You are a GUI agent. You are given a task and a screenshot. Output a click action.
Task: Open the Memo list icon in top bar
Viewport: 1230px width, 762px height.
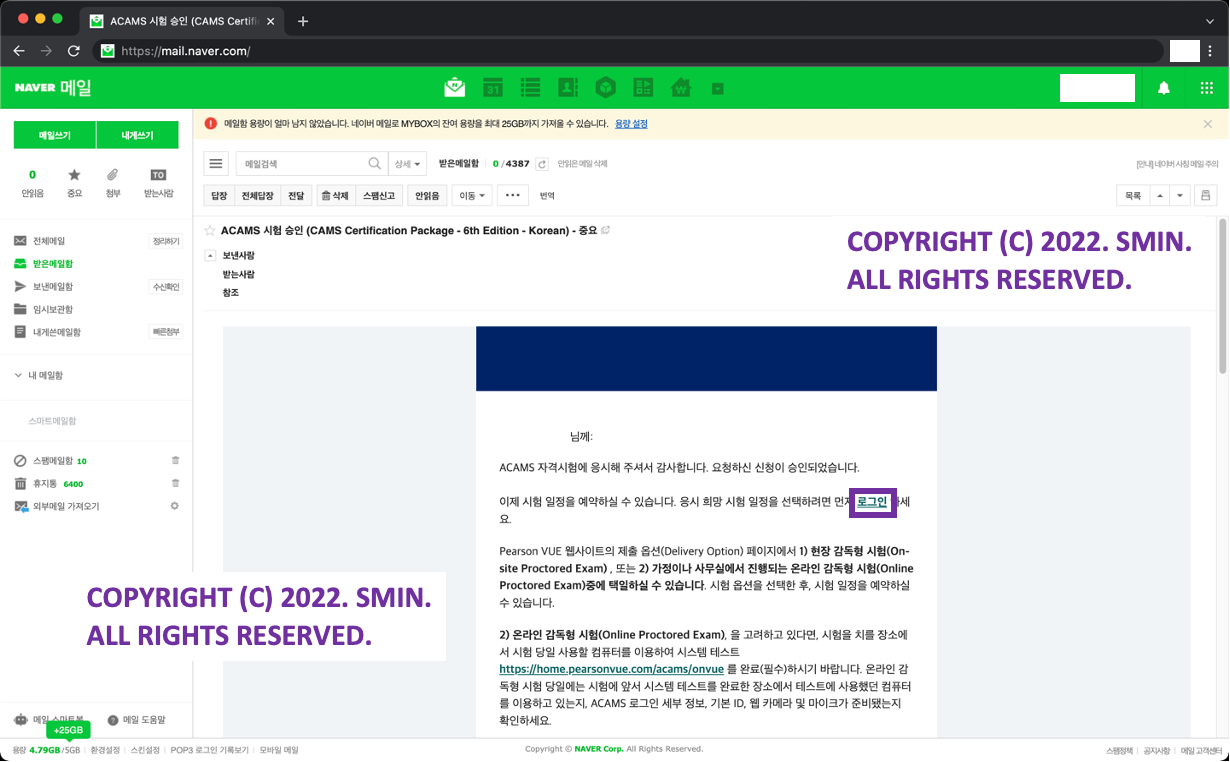pyautogui.click(x=530, y=88)
